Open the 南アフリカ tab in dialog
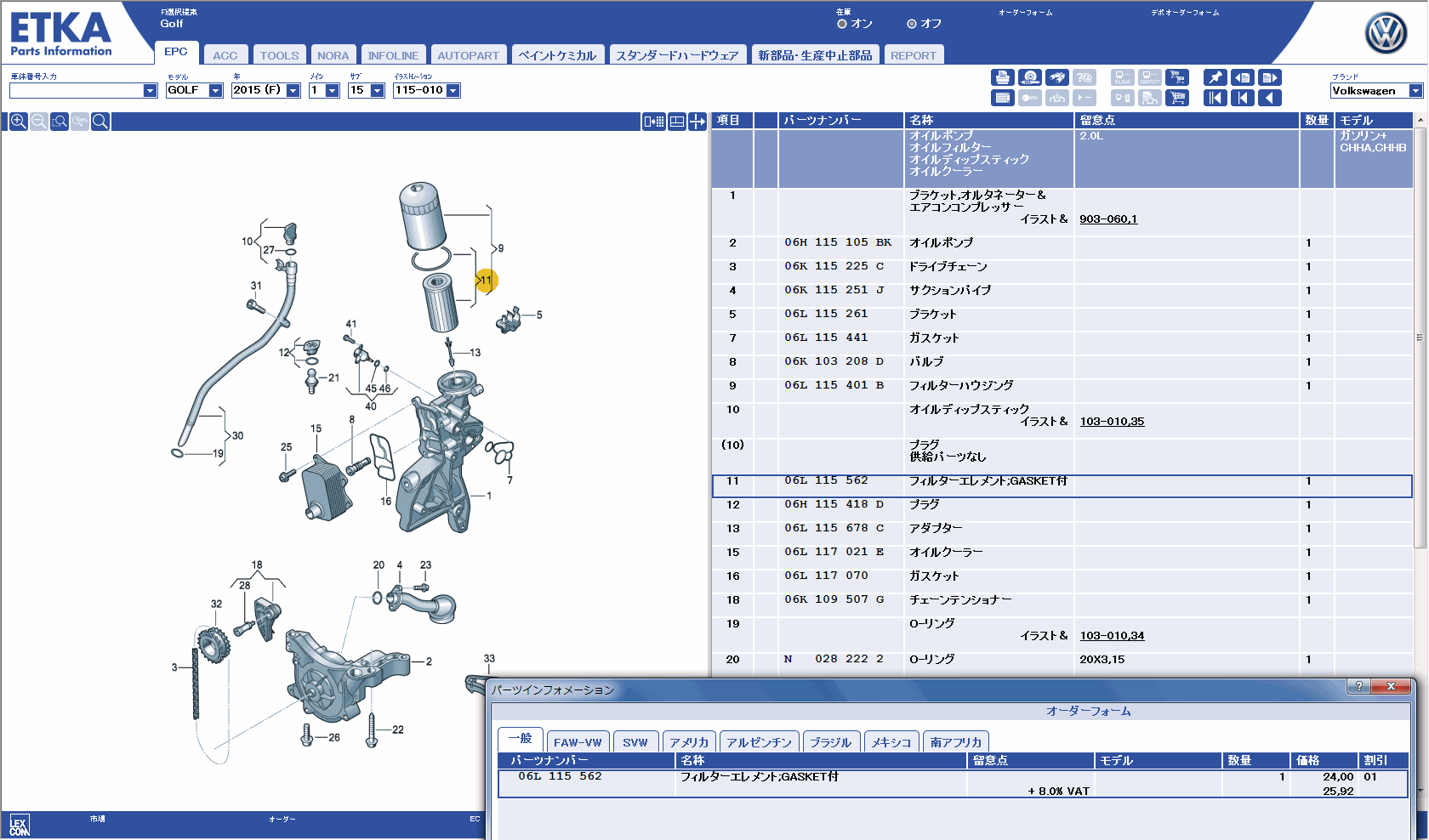1429x840 pixels. coord(956,742)
